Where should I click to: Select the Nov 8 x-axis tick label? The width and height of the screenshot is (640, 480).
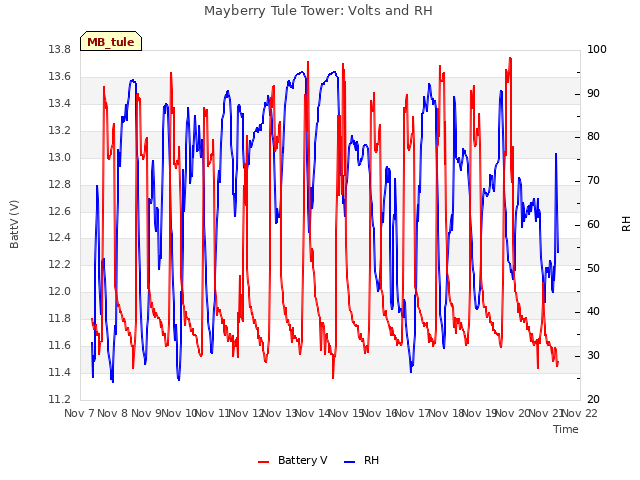coord(113,413)
